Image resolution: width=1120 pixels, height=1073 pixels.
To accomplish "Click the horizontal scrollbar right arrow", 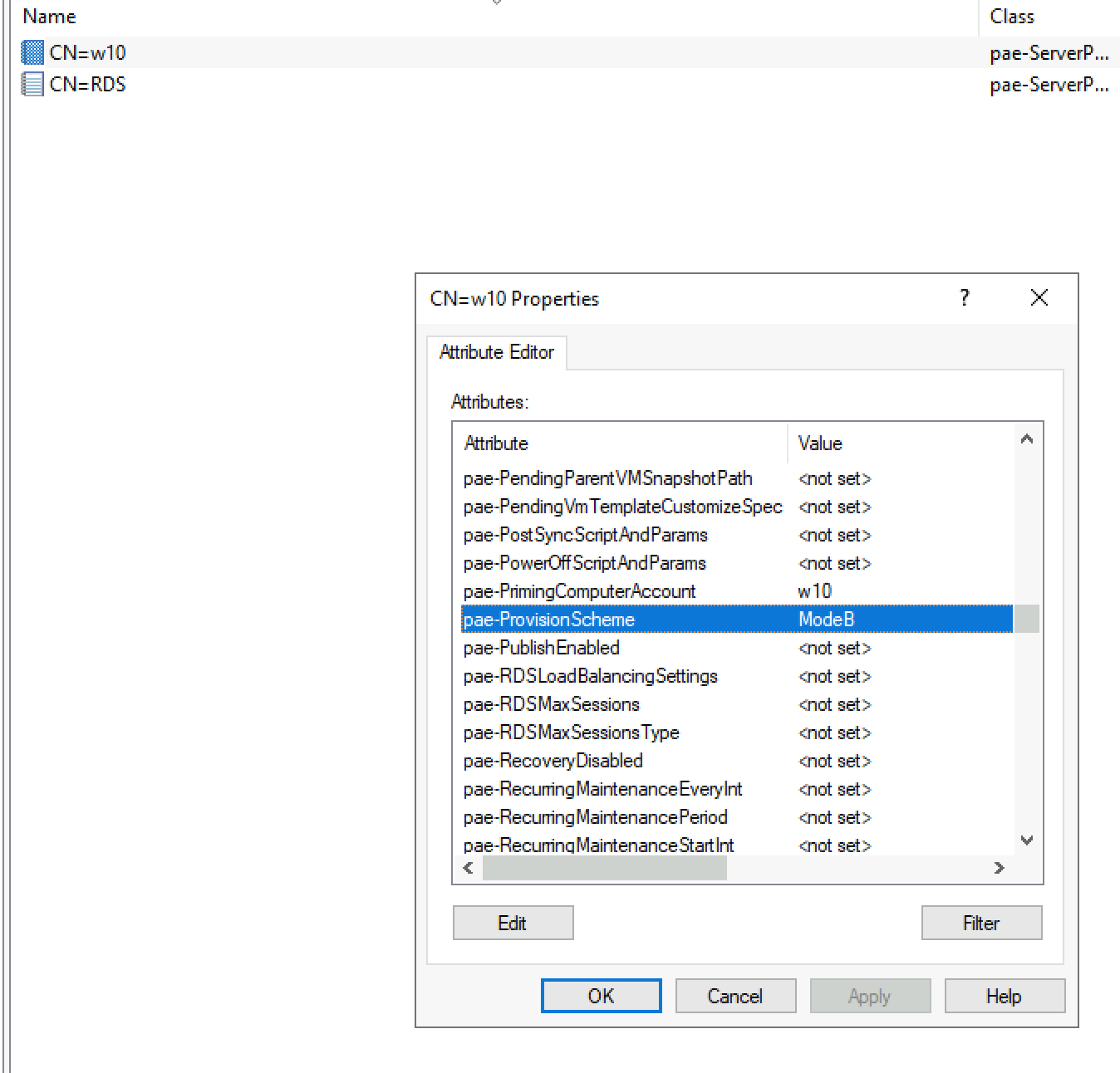I will click(x=1000, y=868).
